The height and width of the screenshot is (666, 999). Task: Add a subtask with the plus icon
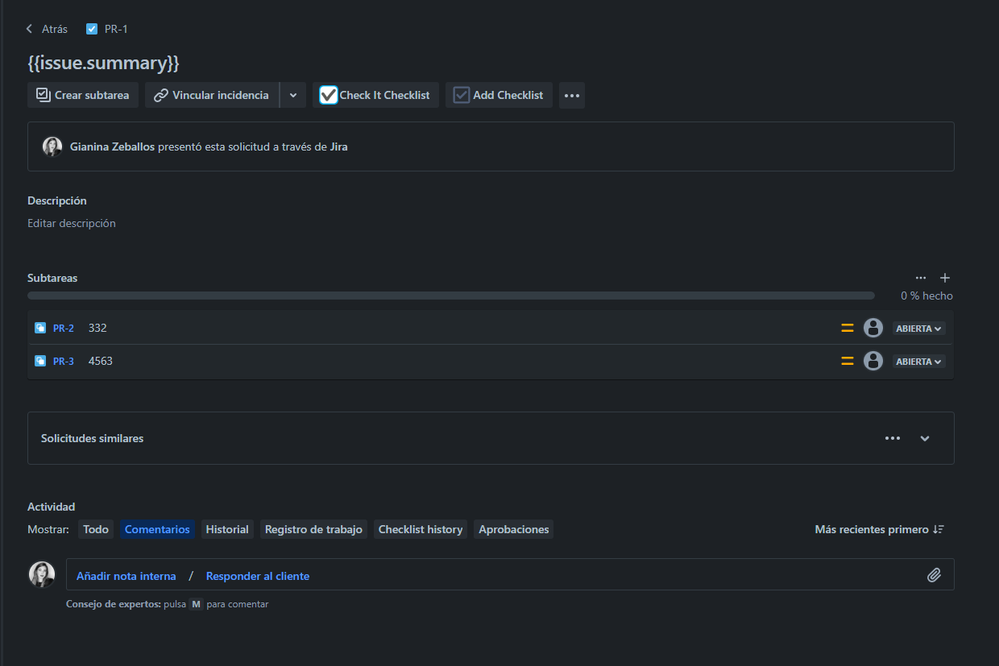tap(945, 278)
